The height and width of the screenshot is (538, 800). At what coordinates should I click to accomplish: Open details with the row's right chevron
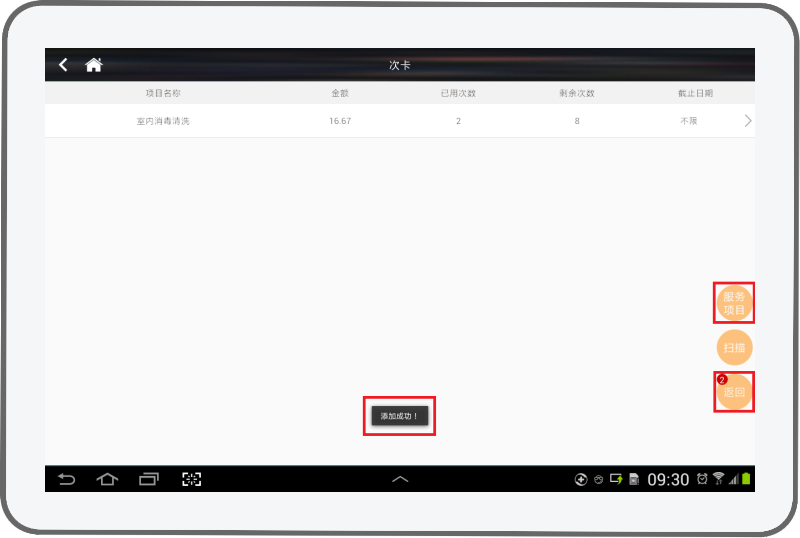(748, 121)
